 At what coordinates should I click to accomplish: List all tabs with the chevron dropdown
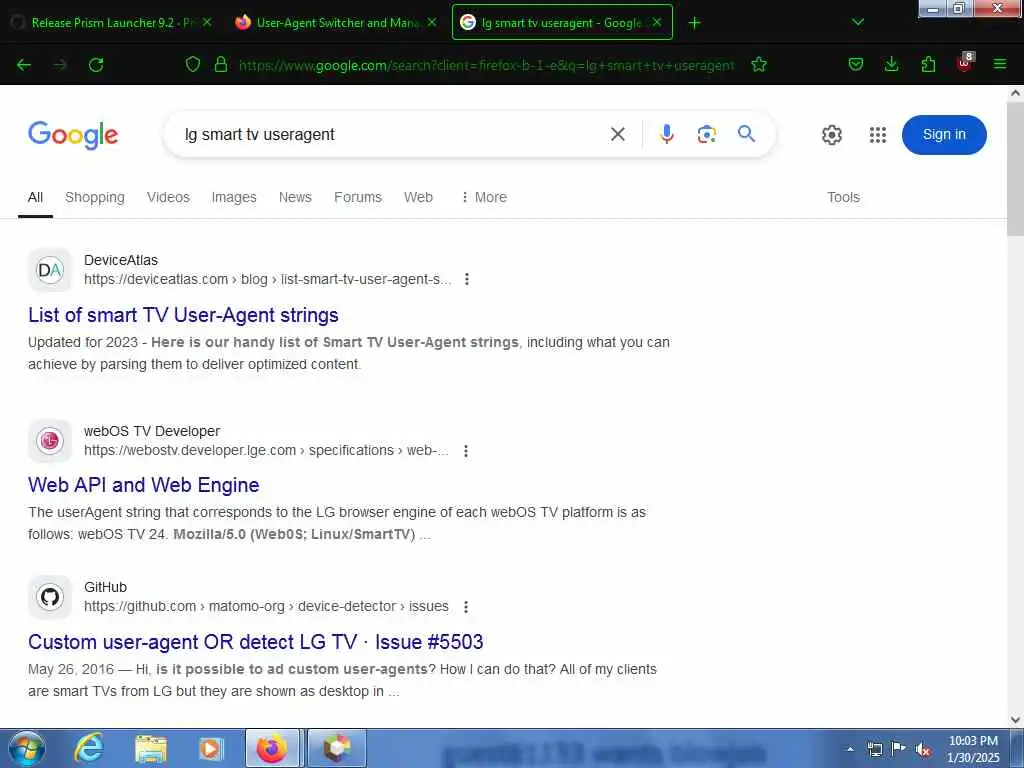(x=858, y=22)
